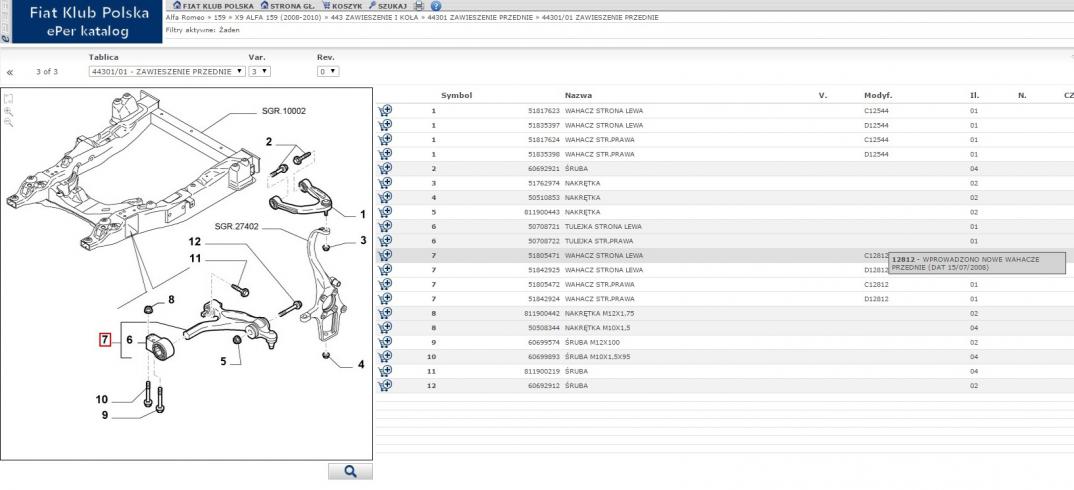Image resolution: width=1074 pixels, height=490 pixels.
Task: Open the Var. dropdown
Action: (259, 71)
